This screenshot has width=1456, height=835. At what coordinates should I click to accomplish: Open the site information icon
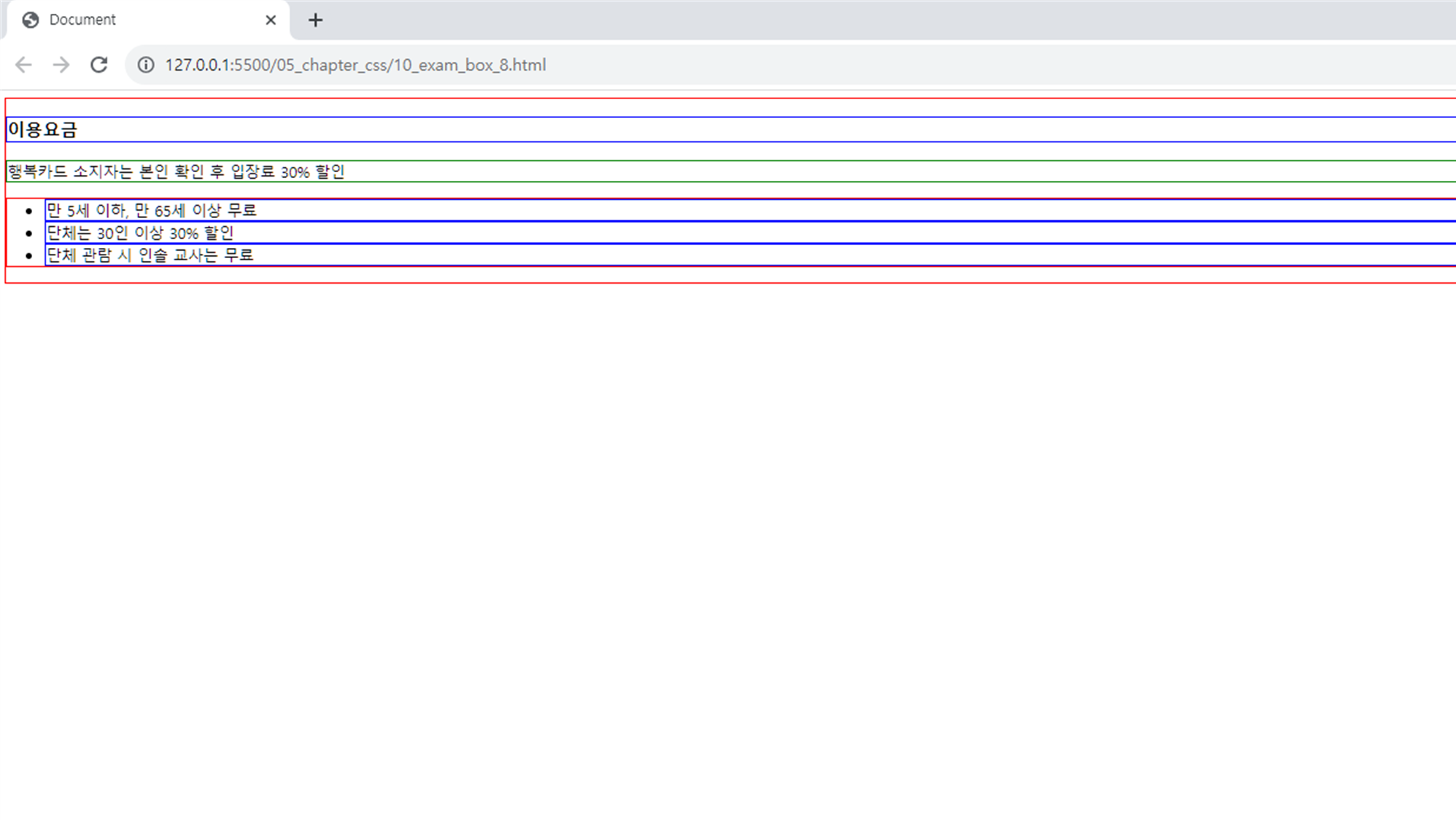click(146, 65)
